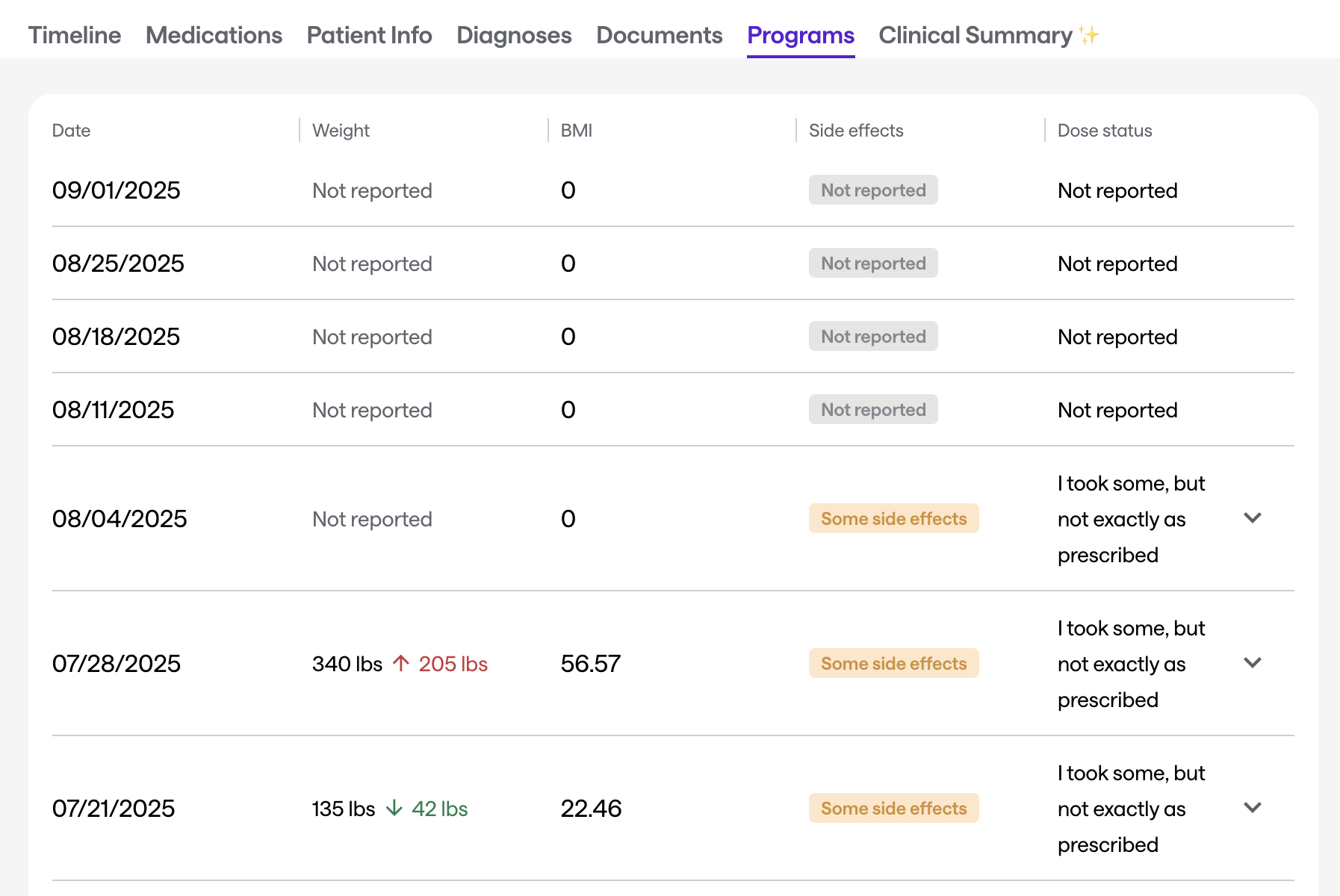Expand the 08/04/2025 row chevron
The height and width of the screenshot is (896, 1340).
pyautogui.click(x=1253, y=517)
